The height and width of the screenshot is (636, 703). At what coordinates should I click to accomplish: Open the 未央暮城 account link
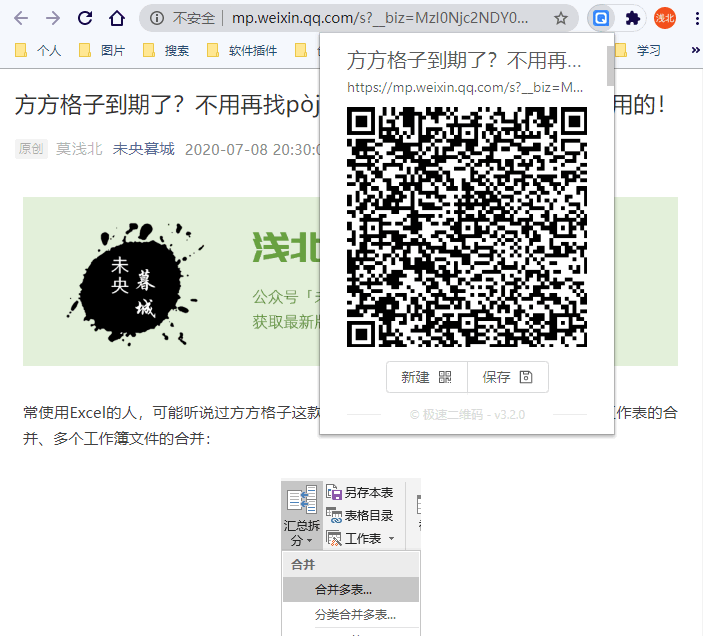pos(143,149)
